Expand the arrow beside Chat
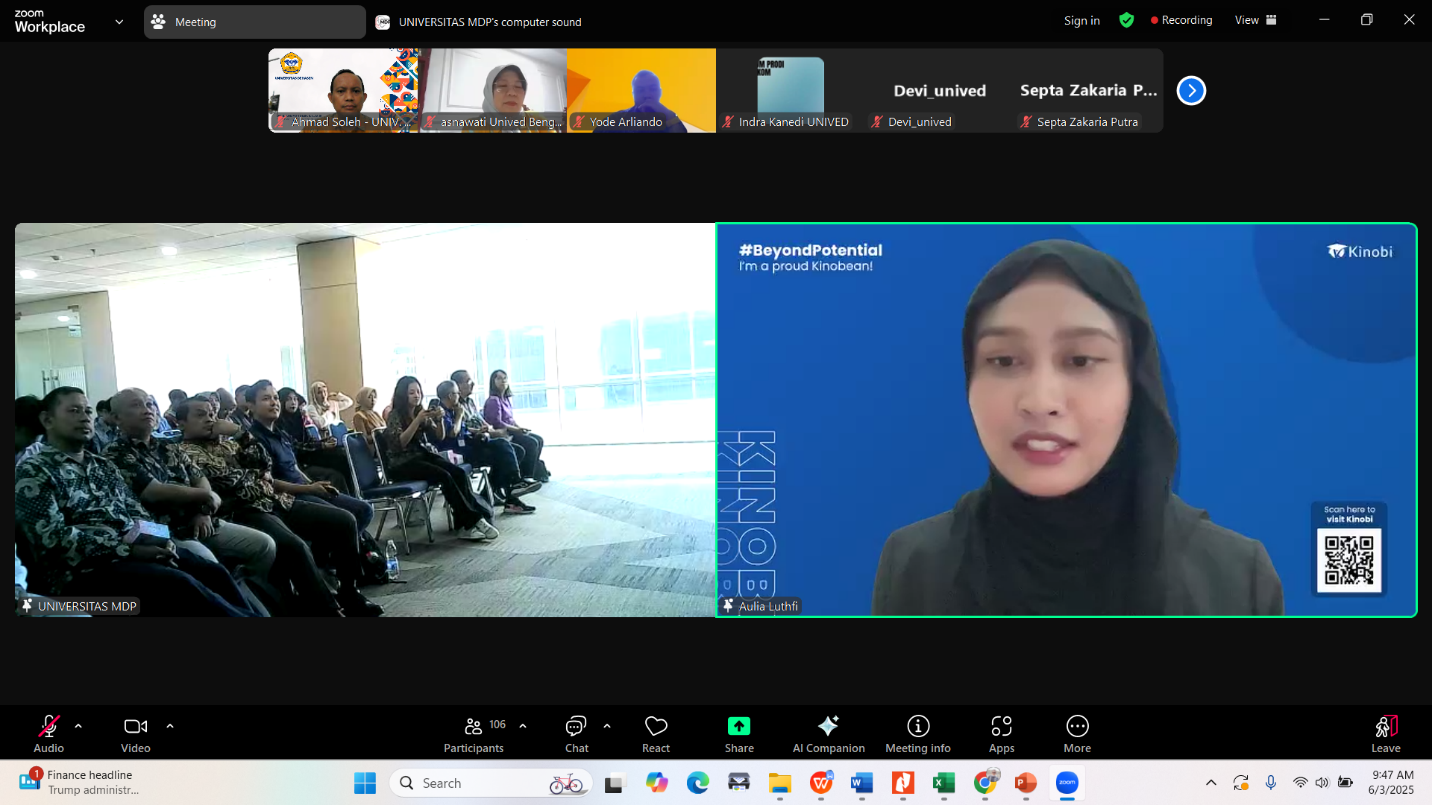The image size is (1432, 805). coord(607,726)
